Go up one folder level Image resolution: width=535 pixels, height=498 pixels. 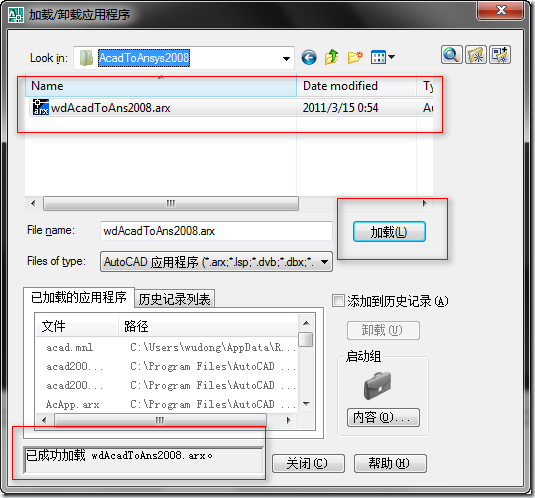click(331, 57)
